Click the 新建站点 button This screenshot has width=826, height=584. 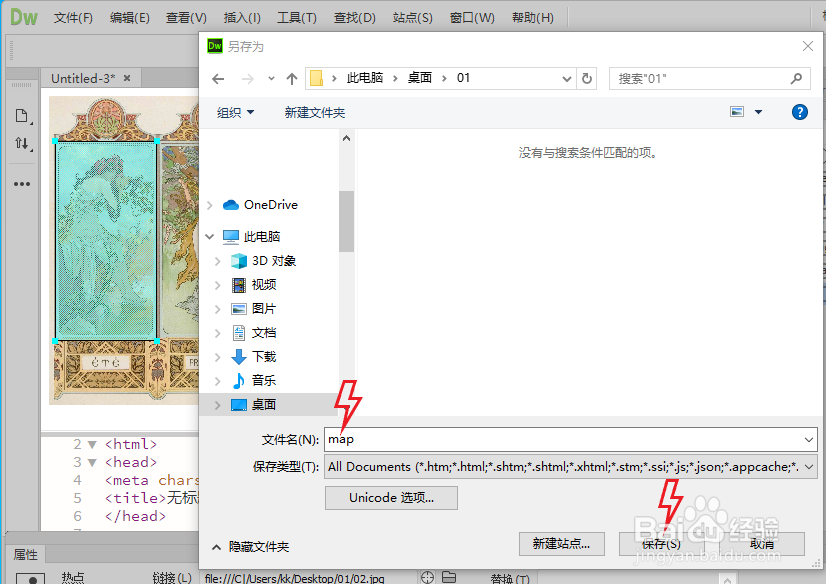point(562,543)
